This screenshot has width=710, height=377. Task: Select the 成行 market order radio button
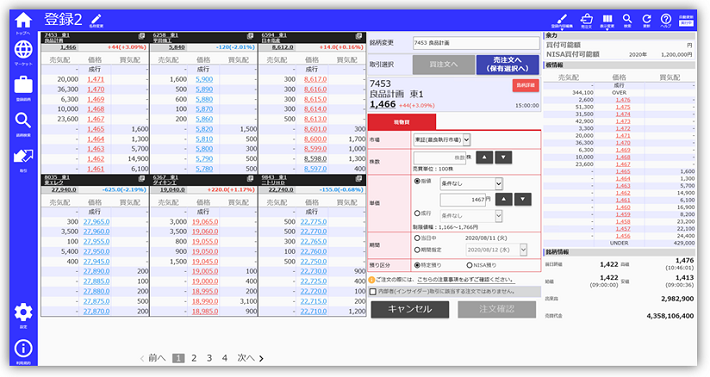click(x=417, y=213)
